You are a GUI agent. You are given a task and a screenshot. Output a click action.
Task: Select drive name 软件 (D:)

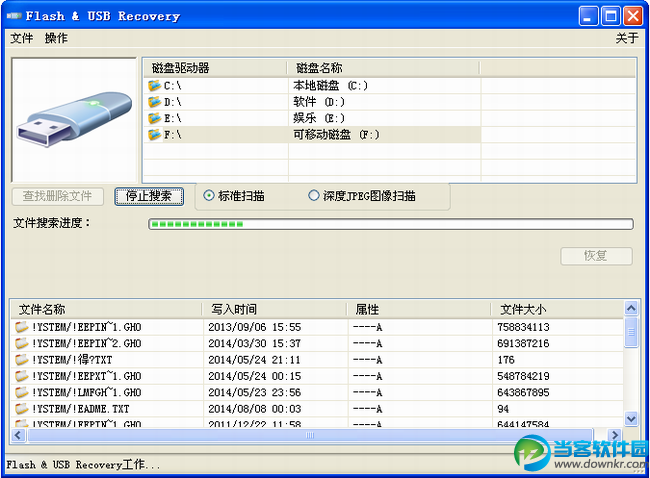pos(319,102)
